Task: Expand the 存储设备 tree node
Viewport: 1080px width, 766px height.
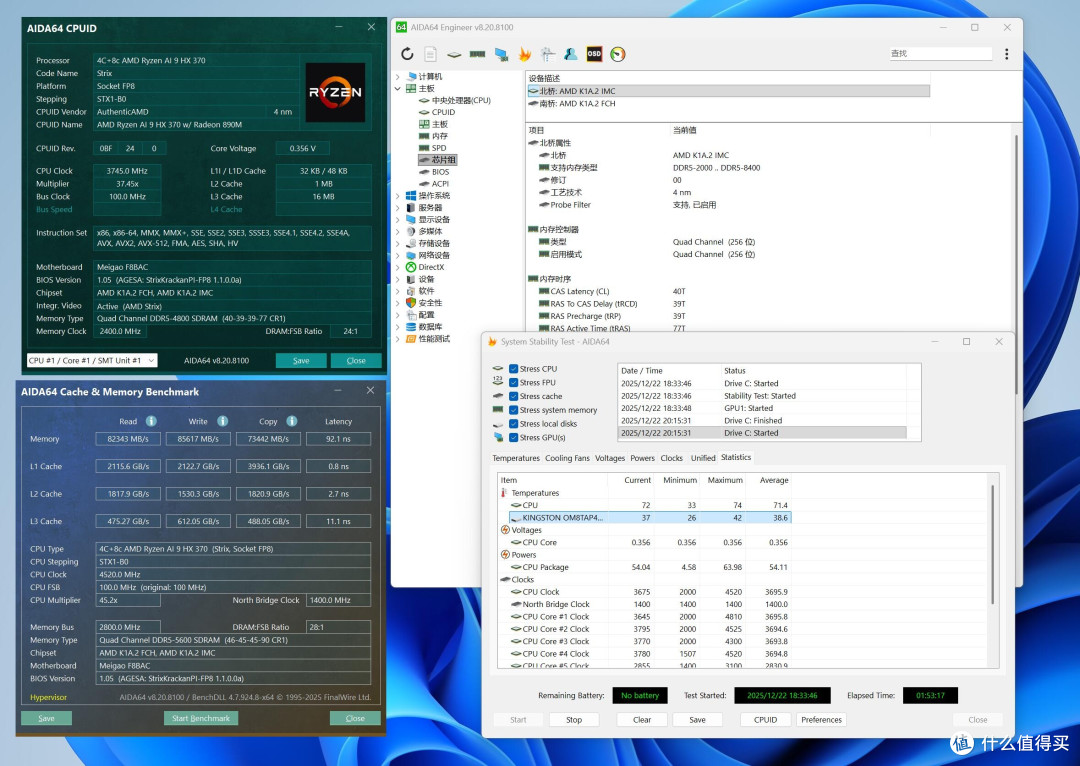Action: pos(397,243)
